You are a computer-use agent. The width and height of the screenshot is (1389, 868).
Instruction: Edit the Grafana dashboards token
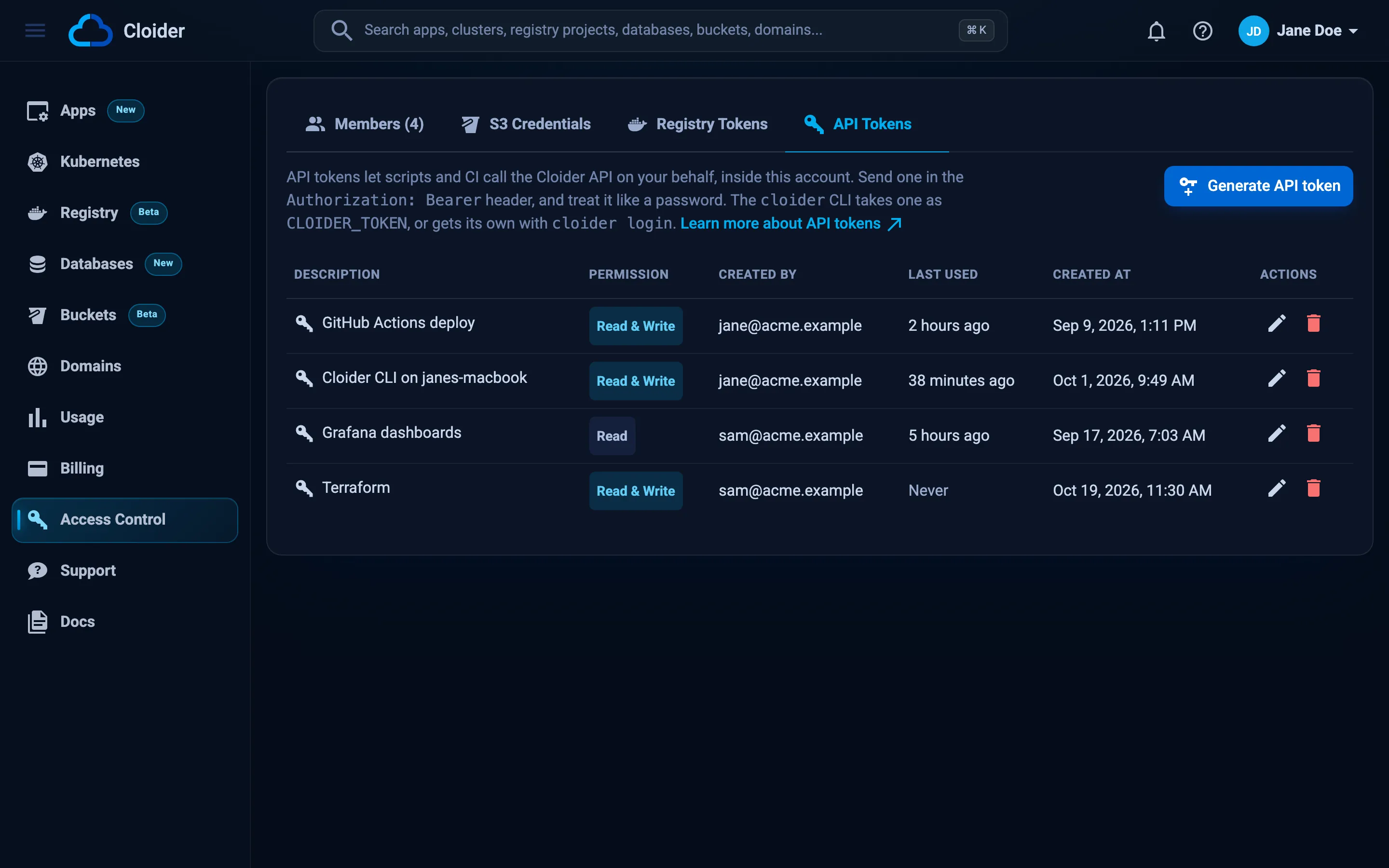tap(1277, 434)
